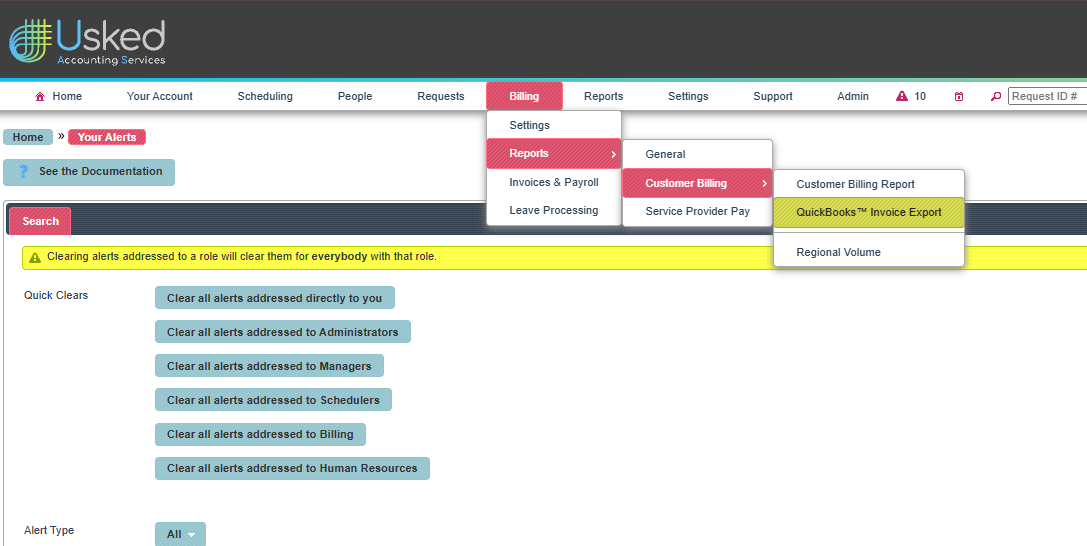Open the Scheduling menu
The height and width of the screenshot is (546, 1087).
[265, 96]
